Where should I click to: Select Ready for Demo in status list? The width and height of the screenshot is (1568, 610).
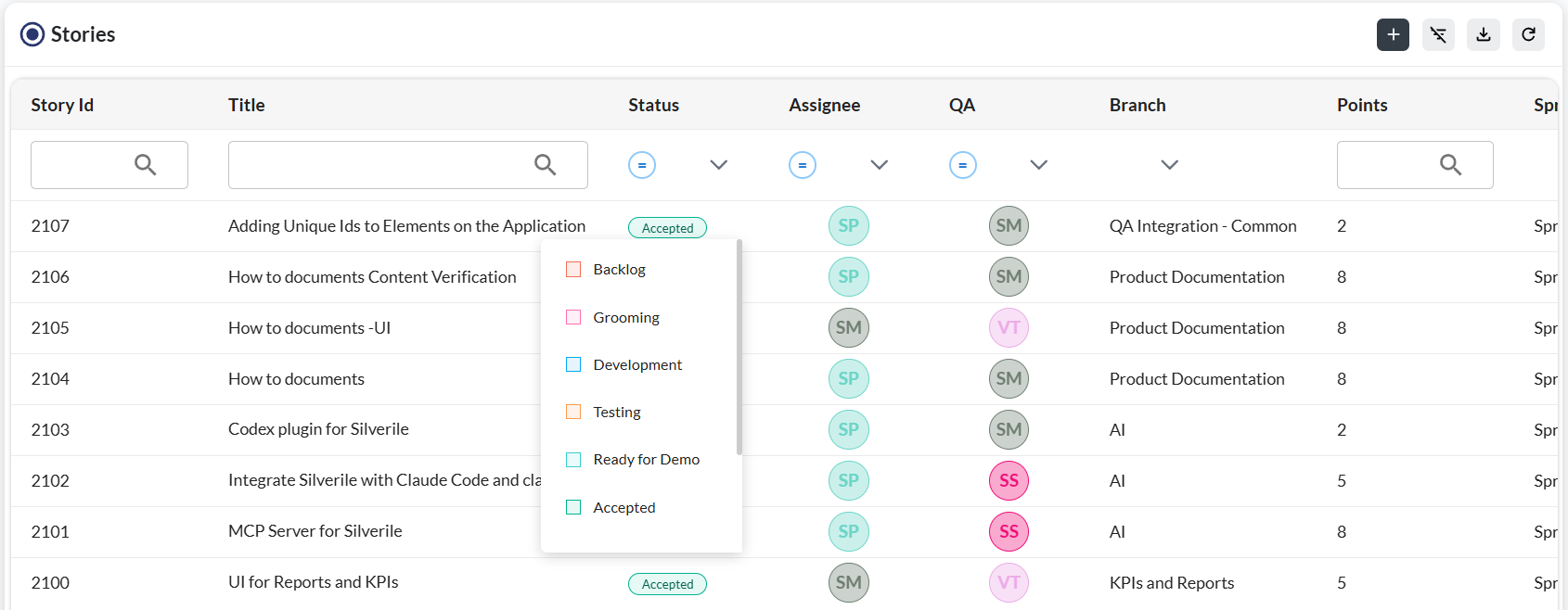tap(647, 460)
